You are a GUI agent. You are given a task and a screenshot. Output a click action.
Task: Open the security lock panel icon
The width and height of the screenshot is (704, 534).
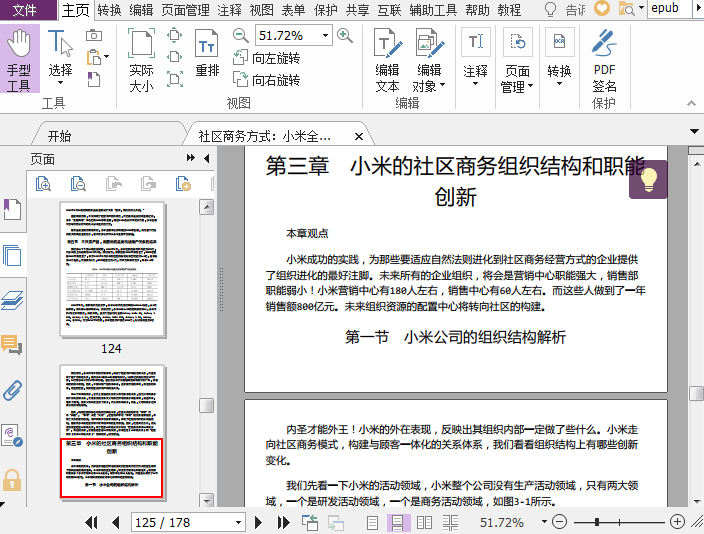click(x=12, y=480)
